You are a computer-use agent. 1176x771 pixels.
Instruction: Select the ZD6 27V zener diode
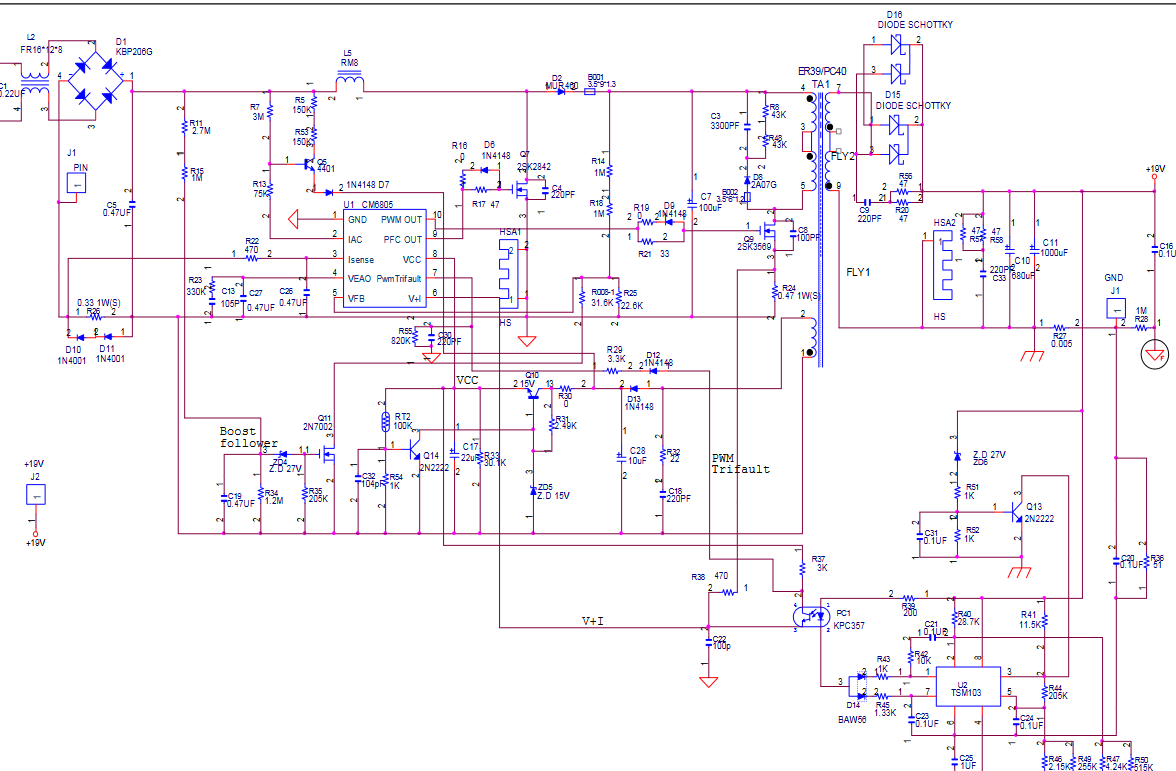(957, 456)
